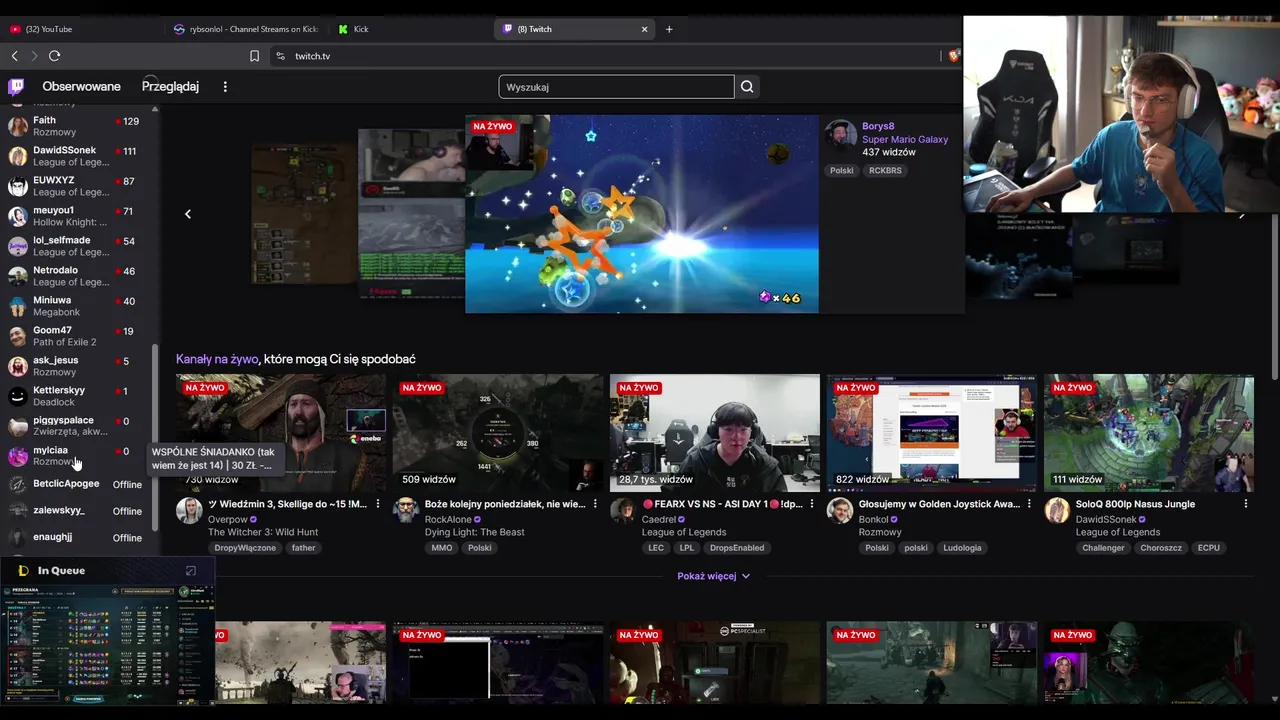Reload the page with refresh icon
This screenshot has height=720, width=1280.
54,56
